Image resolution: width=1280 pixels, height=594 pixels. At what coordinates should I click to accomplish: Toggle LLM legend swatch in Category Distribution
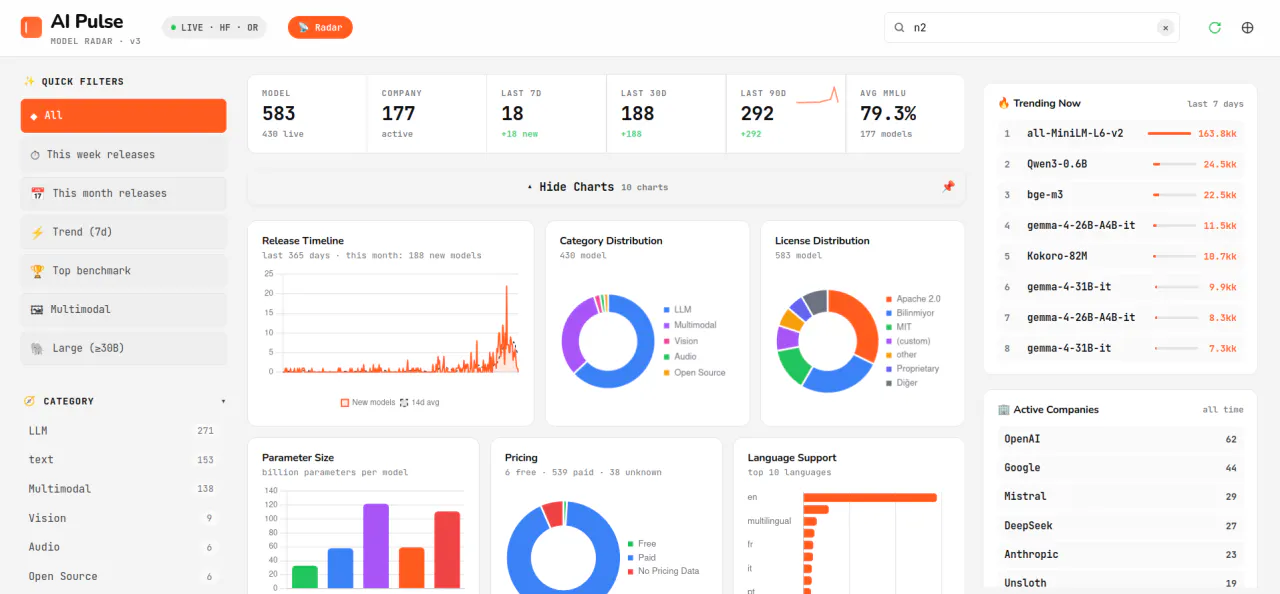pyautogui.click(x=666, y=310)
